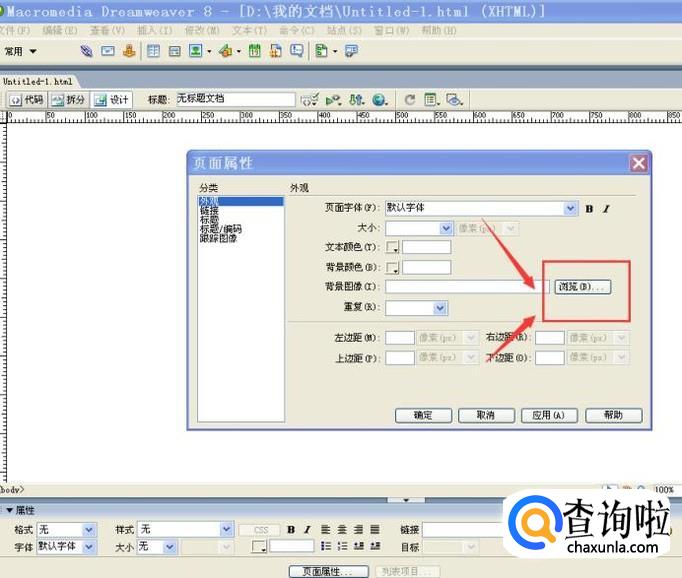
Task: Click the 页面属性... button at bottom
Action: [x=328, y=571]
